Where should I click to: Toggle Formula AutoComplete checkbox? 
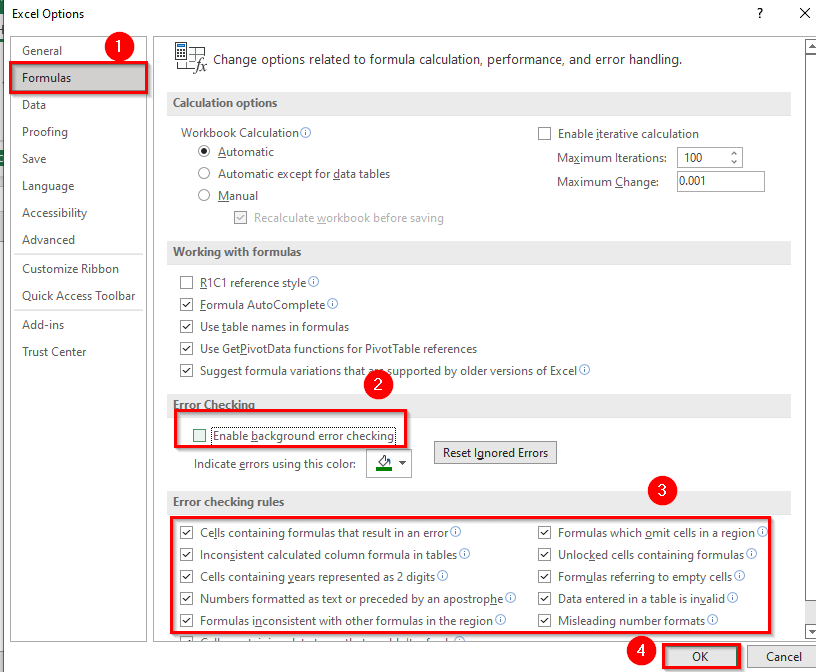pyautogui.click(x=186, y=305)
